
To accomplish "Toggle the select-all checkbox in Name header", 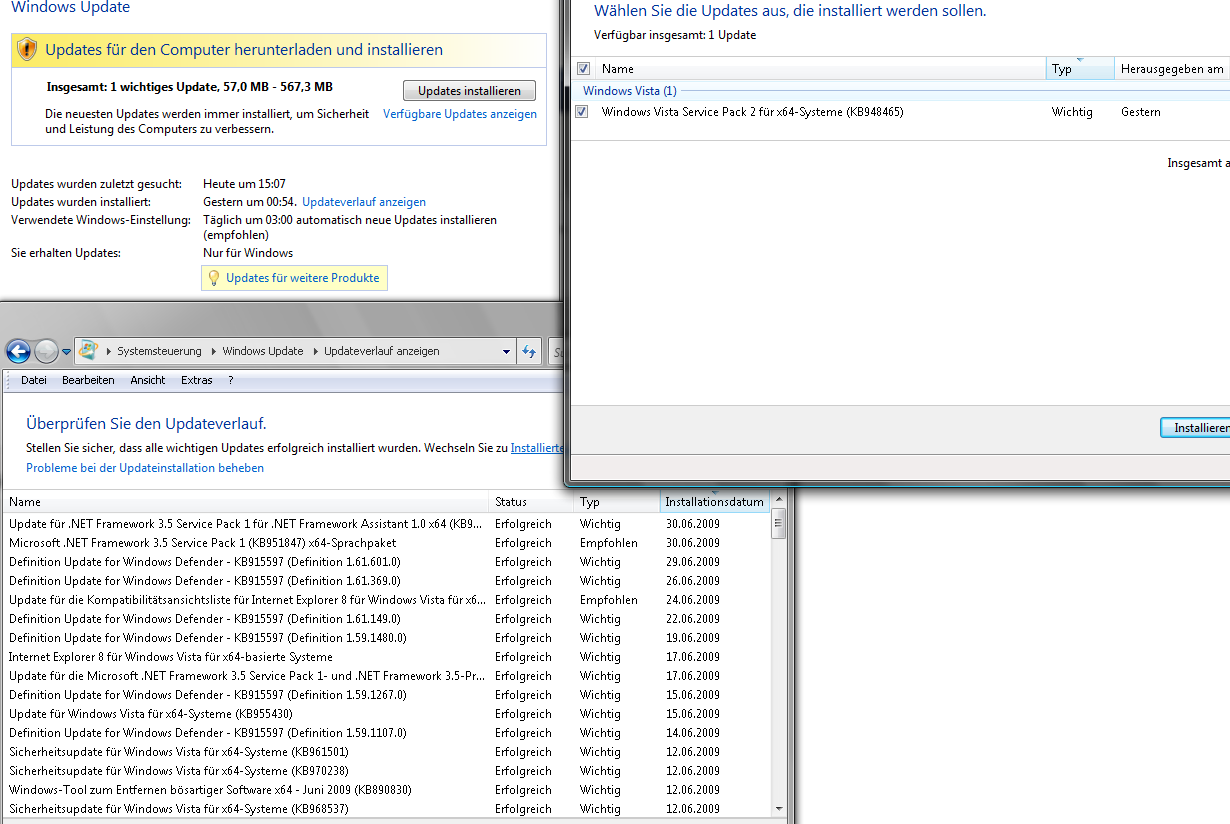I will [584, 69].
